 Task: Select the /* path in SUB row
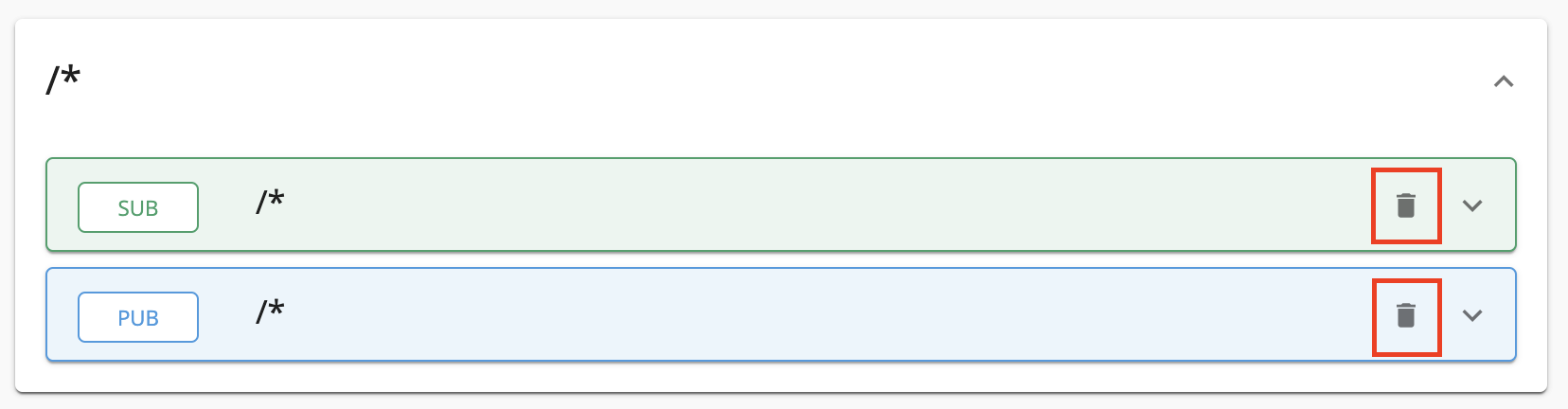[x=270, y=202]
